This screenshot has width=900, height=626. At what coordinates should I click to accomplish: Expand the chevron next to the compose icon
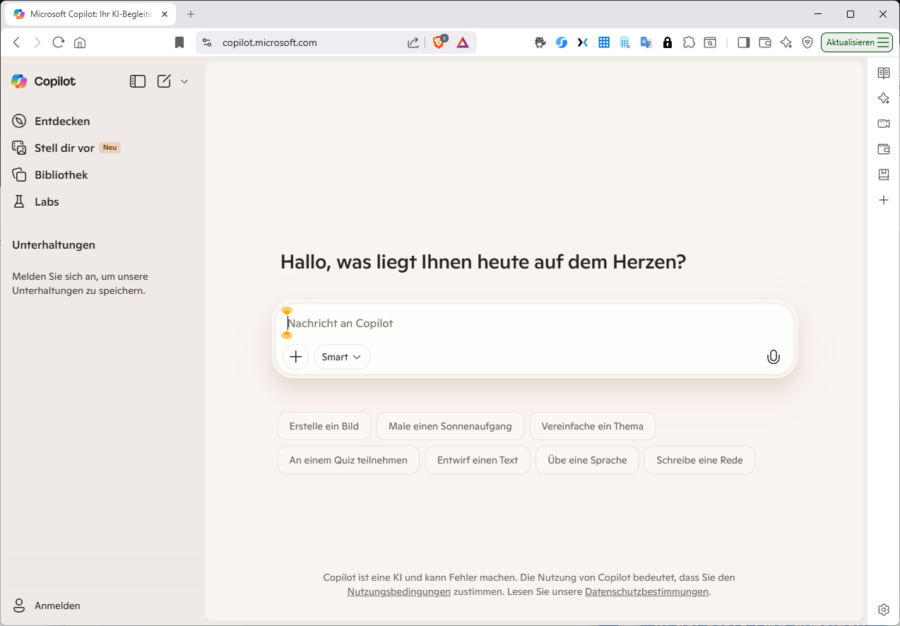(x=184, y=81)
